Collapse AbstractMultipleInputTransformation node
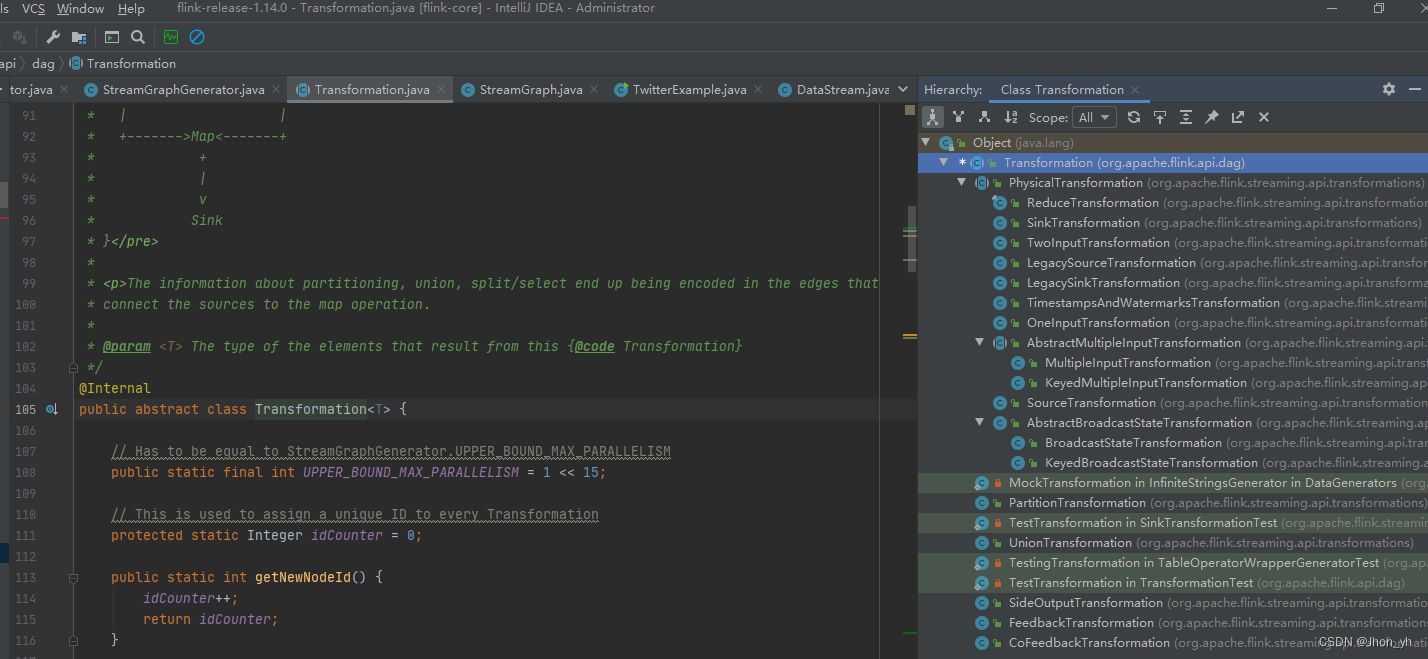The height and width of the screenshot is (659, 1428). 980,342
